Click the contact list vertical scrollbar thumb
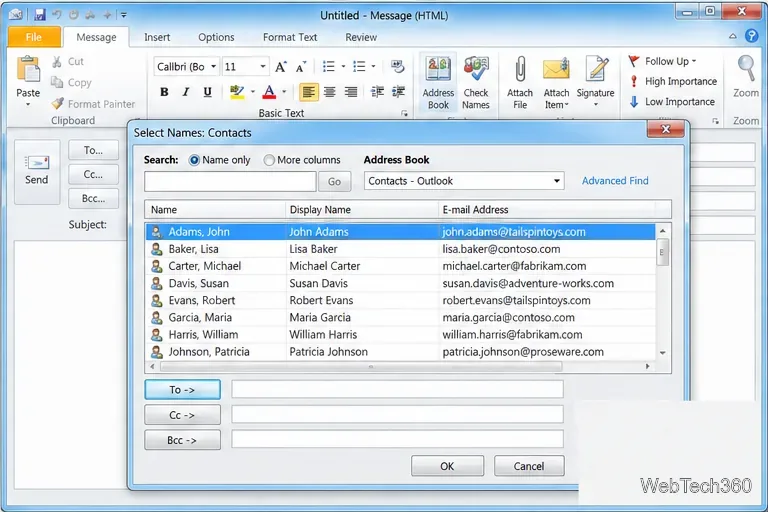This screenshot has width=768, height=512. tap(662, 252)
